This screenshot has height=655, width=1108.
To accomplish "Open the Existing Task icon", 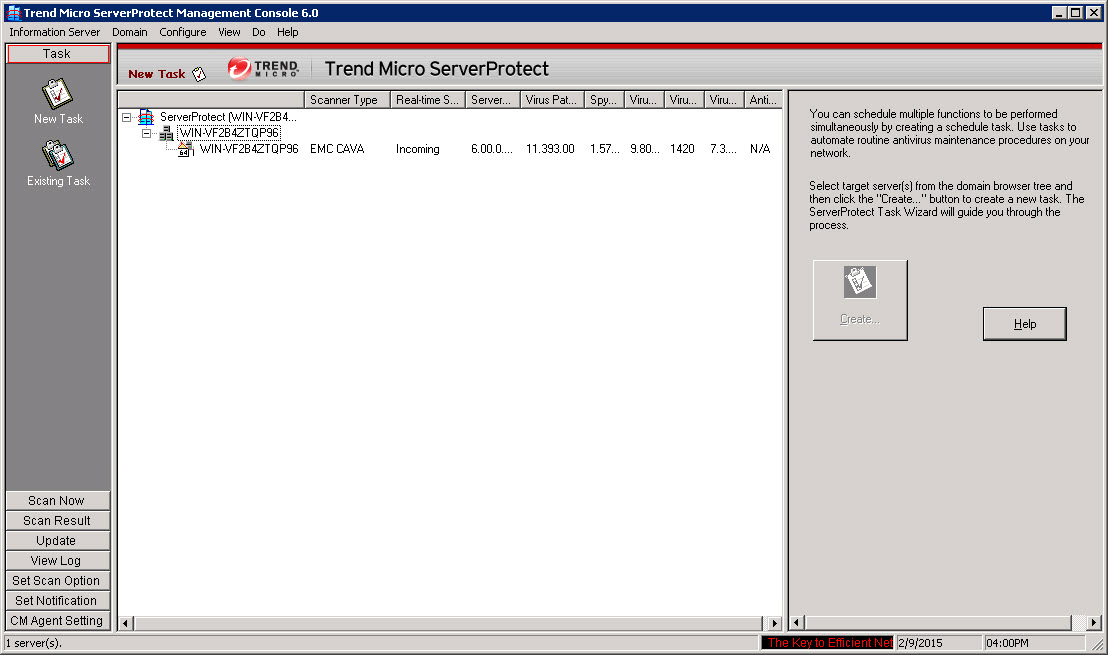I will pos(57,156).
